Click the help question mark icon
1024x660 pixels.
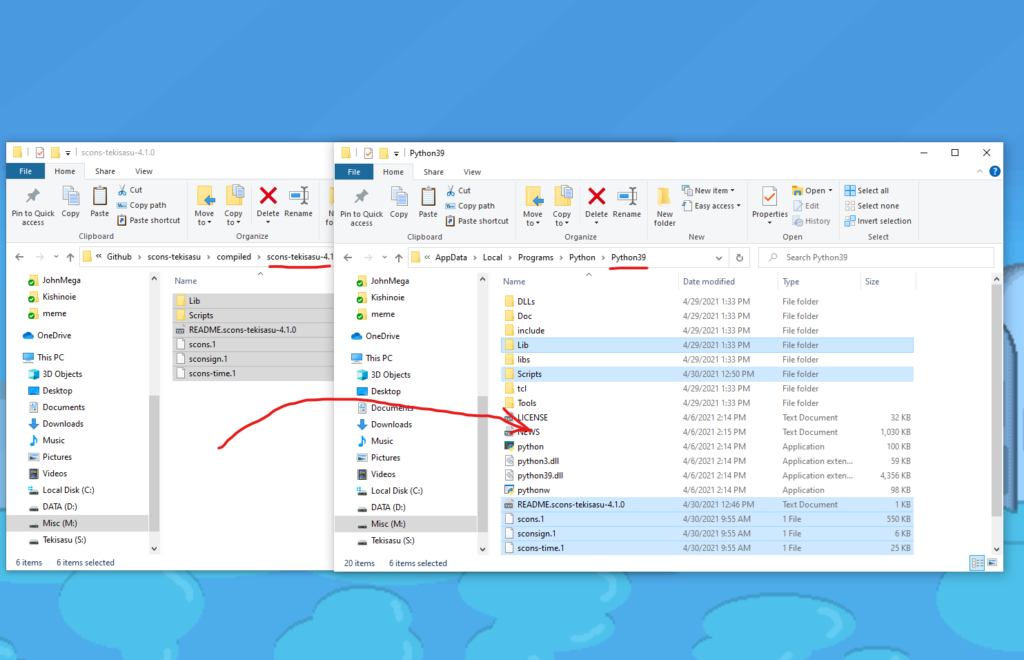[x=995, y=172]
